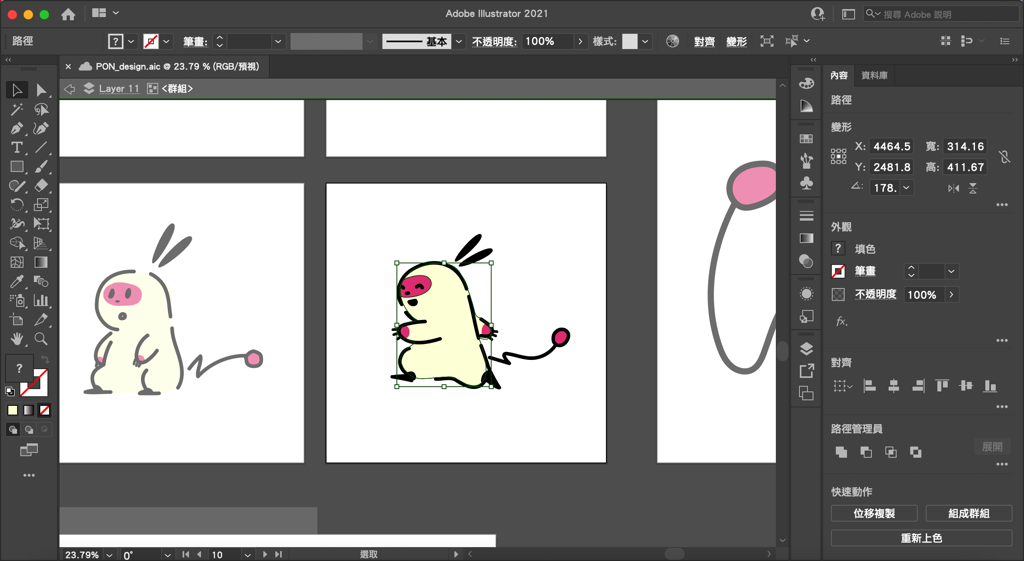
Task: Click the 組成群組 button
Action: tap(968, 513)
